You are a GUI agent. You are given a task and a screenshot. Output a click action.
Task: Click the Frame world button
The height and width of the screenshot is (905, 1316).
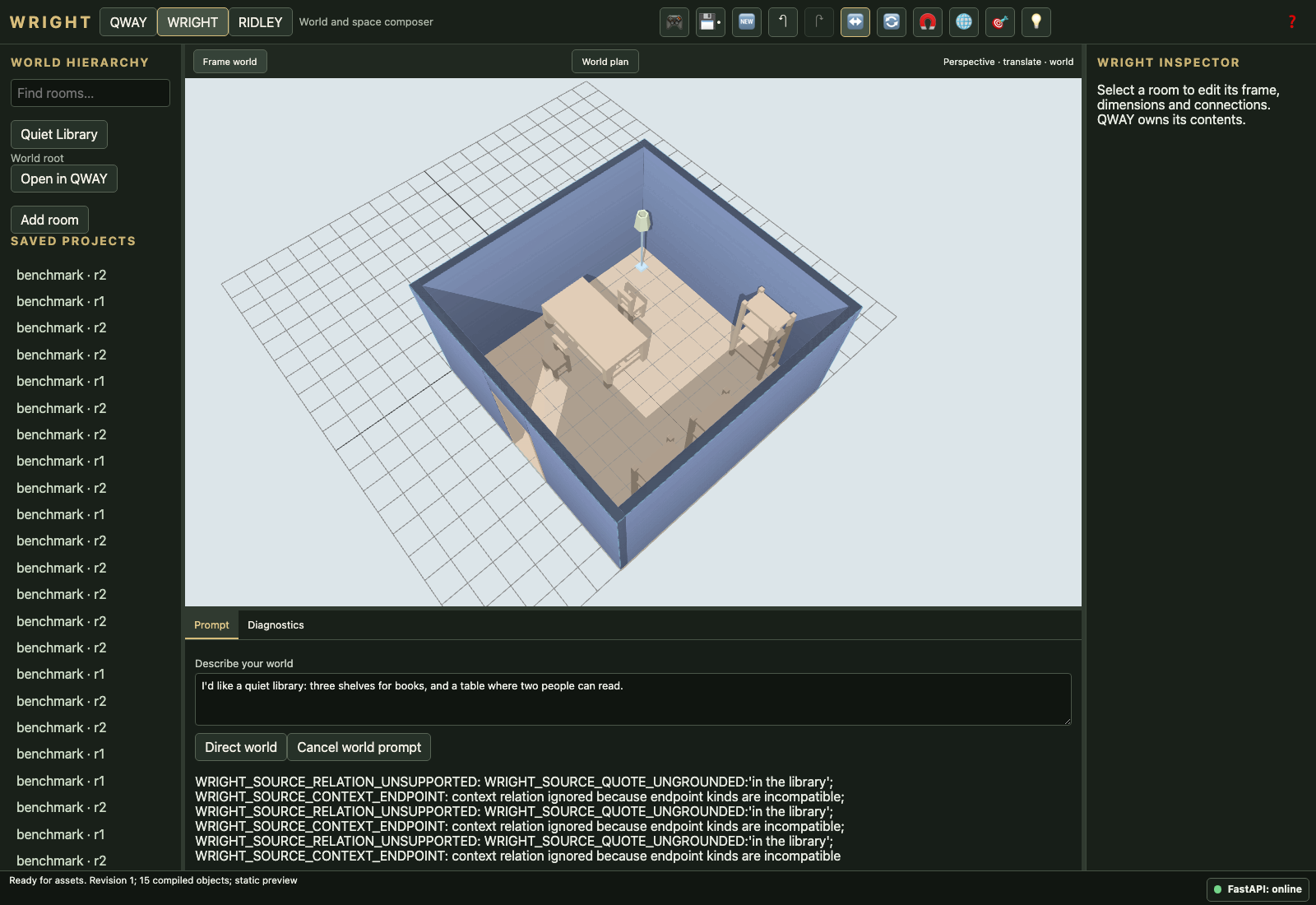coord(229,62)
